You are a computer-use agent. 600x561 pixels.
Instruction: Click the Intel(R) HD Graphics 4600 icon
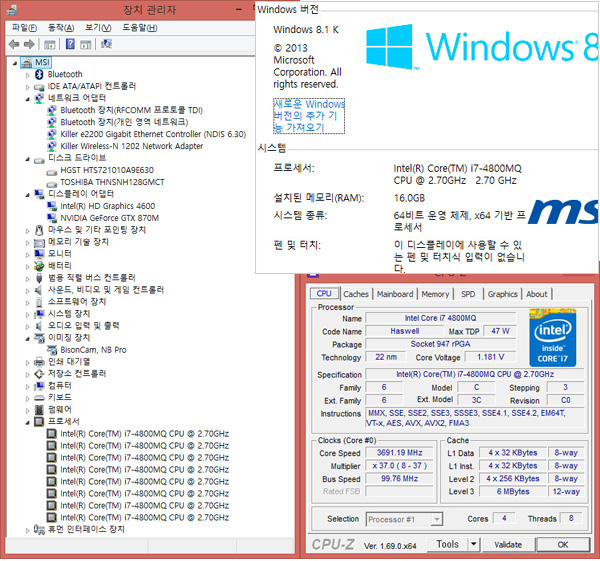pos(52,206)
